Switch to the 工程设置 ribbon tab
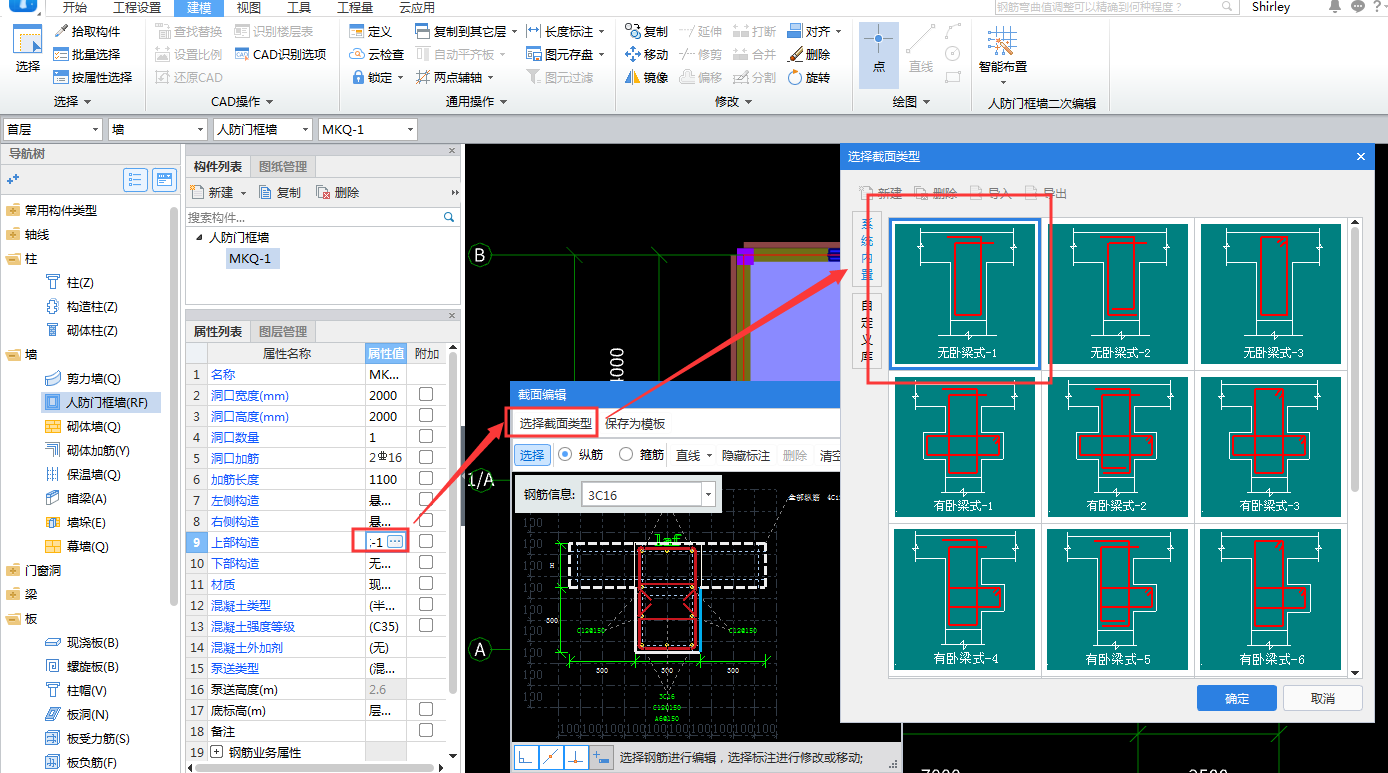Screen dimensions: 1388x773 point(137,7)
